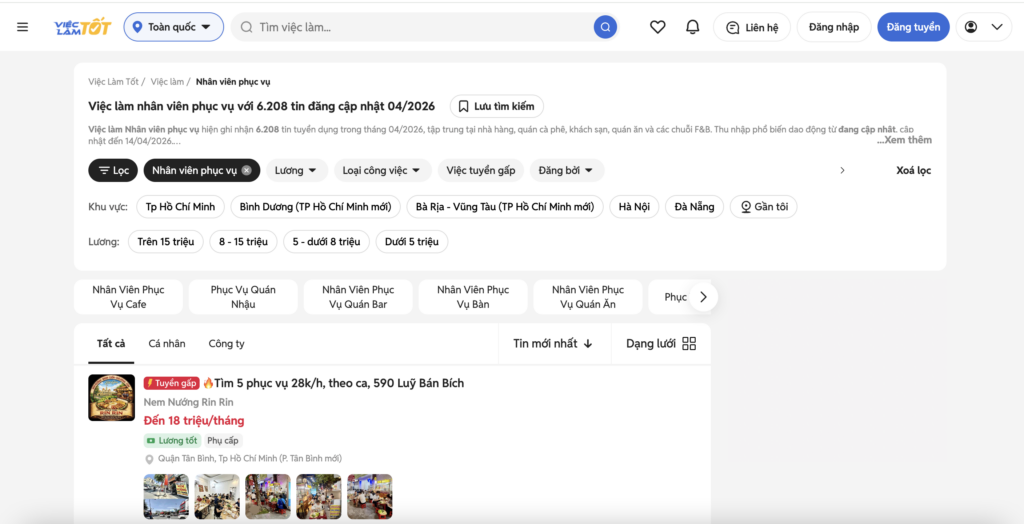1024x524 pixels.
Task: Select Tp Hồ Chí Minh area chip
Action: click(180, 207)
